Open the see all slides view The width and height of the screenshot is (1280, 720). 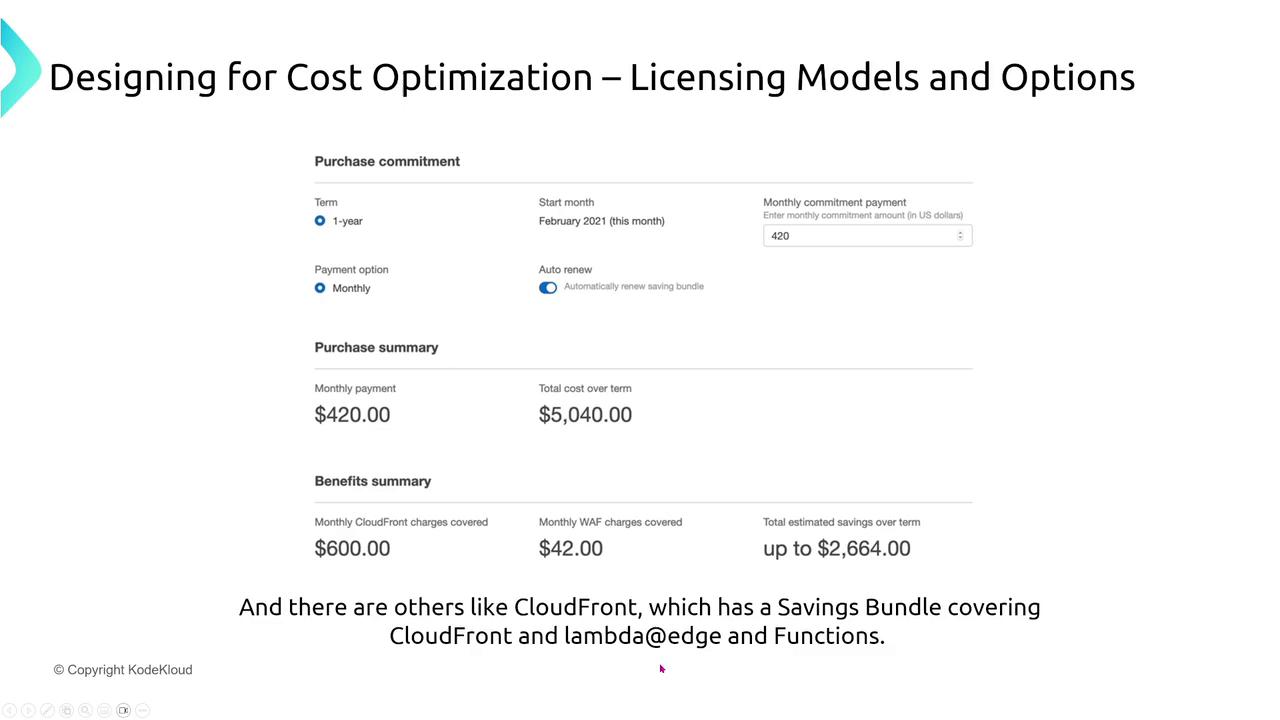pos(66,710)
